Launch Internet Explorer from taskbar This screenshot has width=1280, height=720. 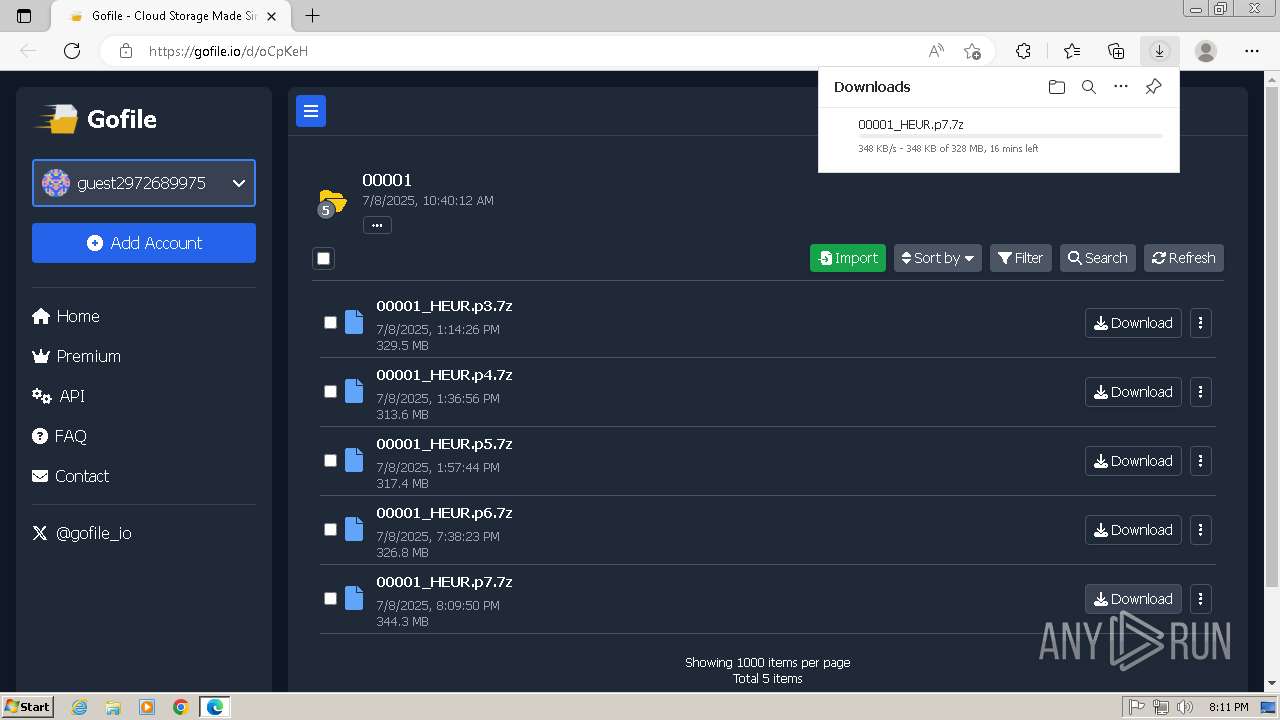[79, 707]
